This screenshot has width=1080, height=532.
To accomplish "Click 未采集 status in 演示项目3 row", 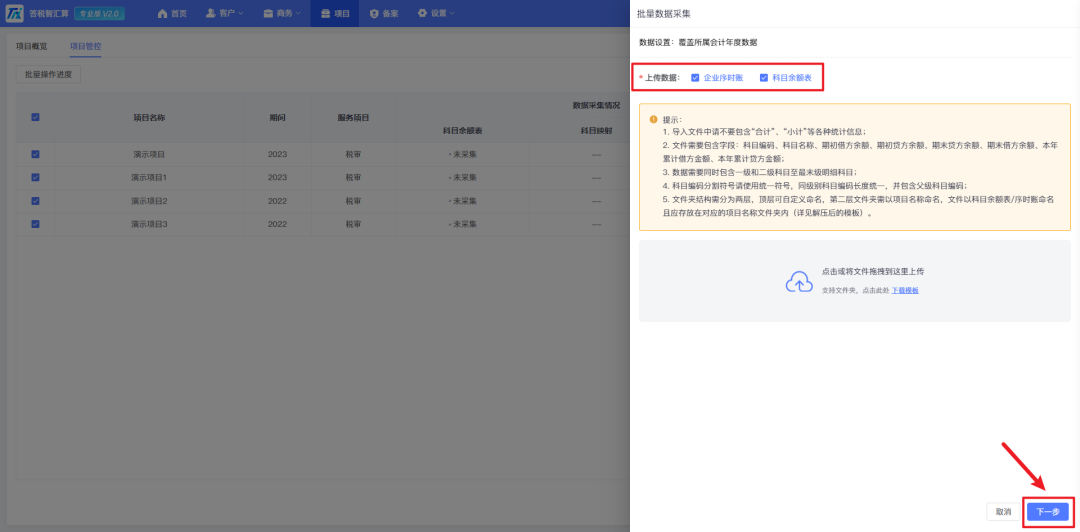I will [461, 224].
